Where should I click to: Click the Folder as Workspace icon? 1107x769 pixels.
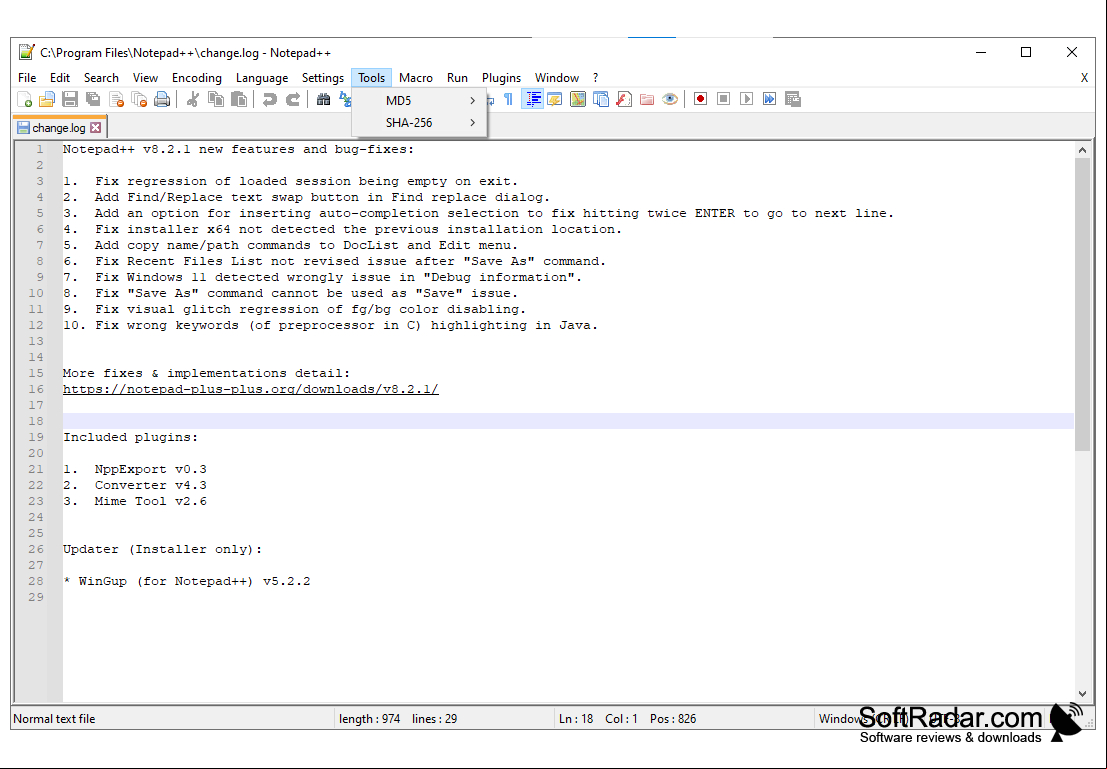pos(647,100)
